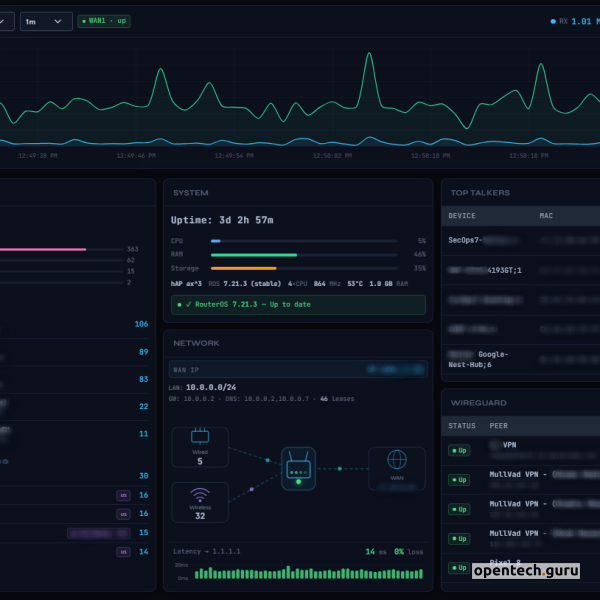Open the 1m time range dropdown
This screenshot has width=600, height=600.
[x=47, y=21]
